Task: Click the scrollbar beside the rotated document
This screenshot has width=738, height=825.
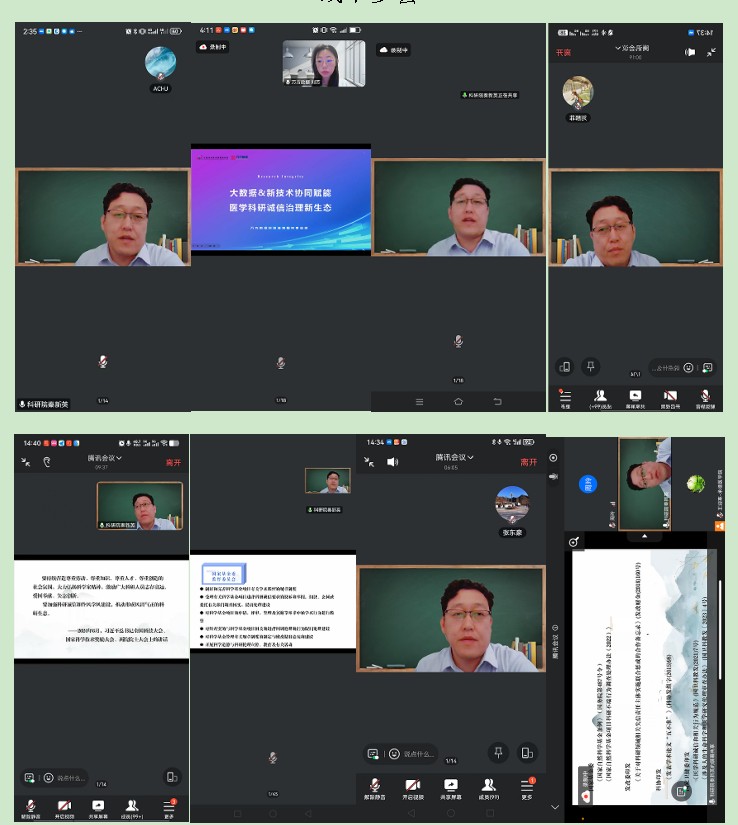Action: (x=720, y=629)
